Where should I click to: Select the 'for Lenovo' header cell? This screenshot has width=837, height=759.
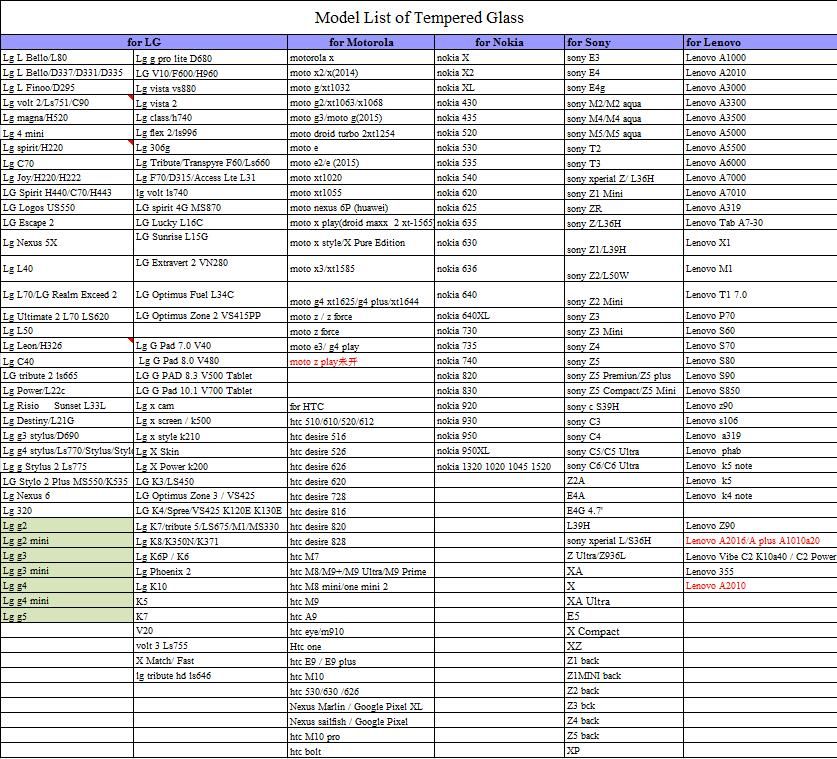760,42
